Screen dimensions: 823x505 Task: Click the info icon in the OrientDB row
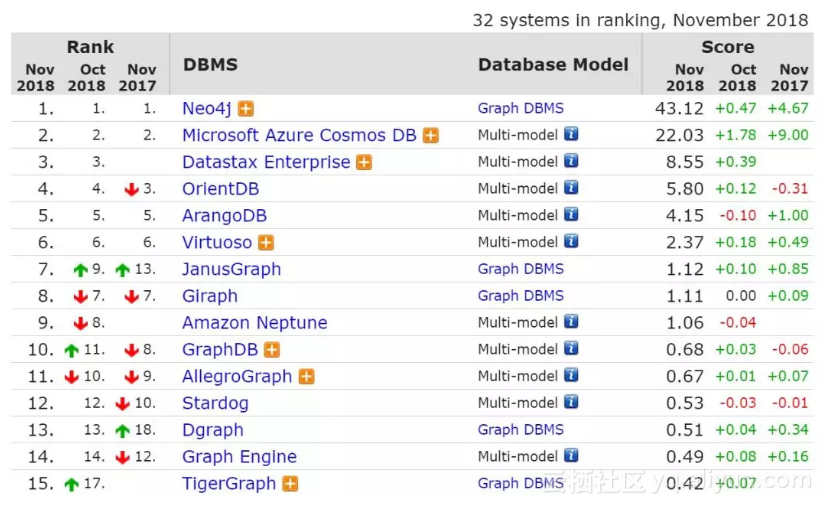point(571,187)
